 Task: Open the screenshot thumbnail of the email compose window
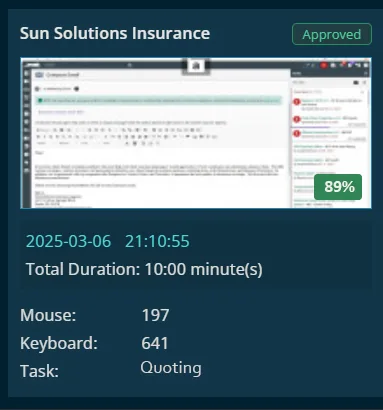[196, 133]
